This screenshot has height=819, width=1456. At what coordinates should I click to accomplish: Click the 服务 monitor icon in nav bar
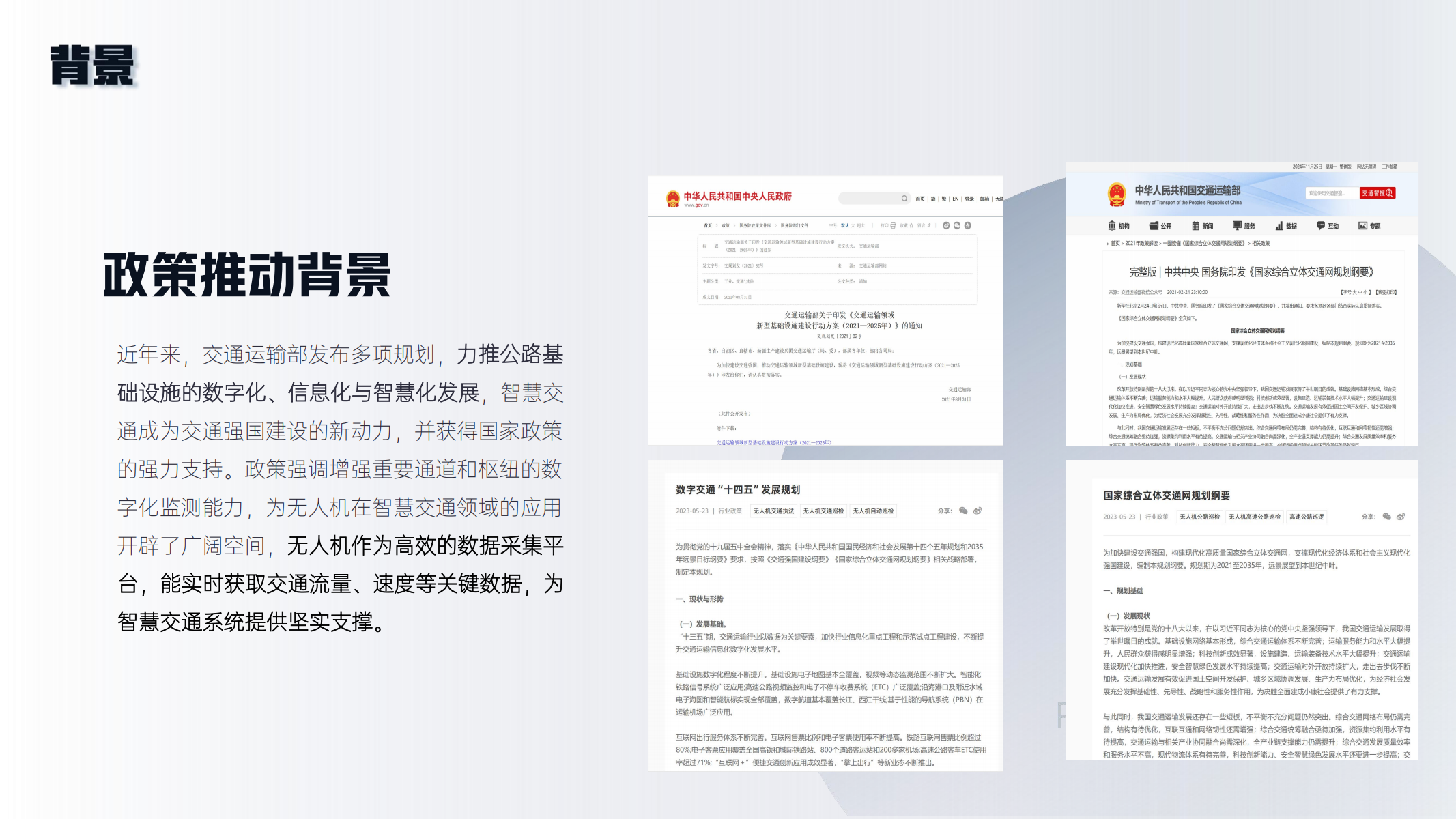click(x=1237, y=226)
